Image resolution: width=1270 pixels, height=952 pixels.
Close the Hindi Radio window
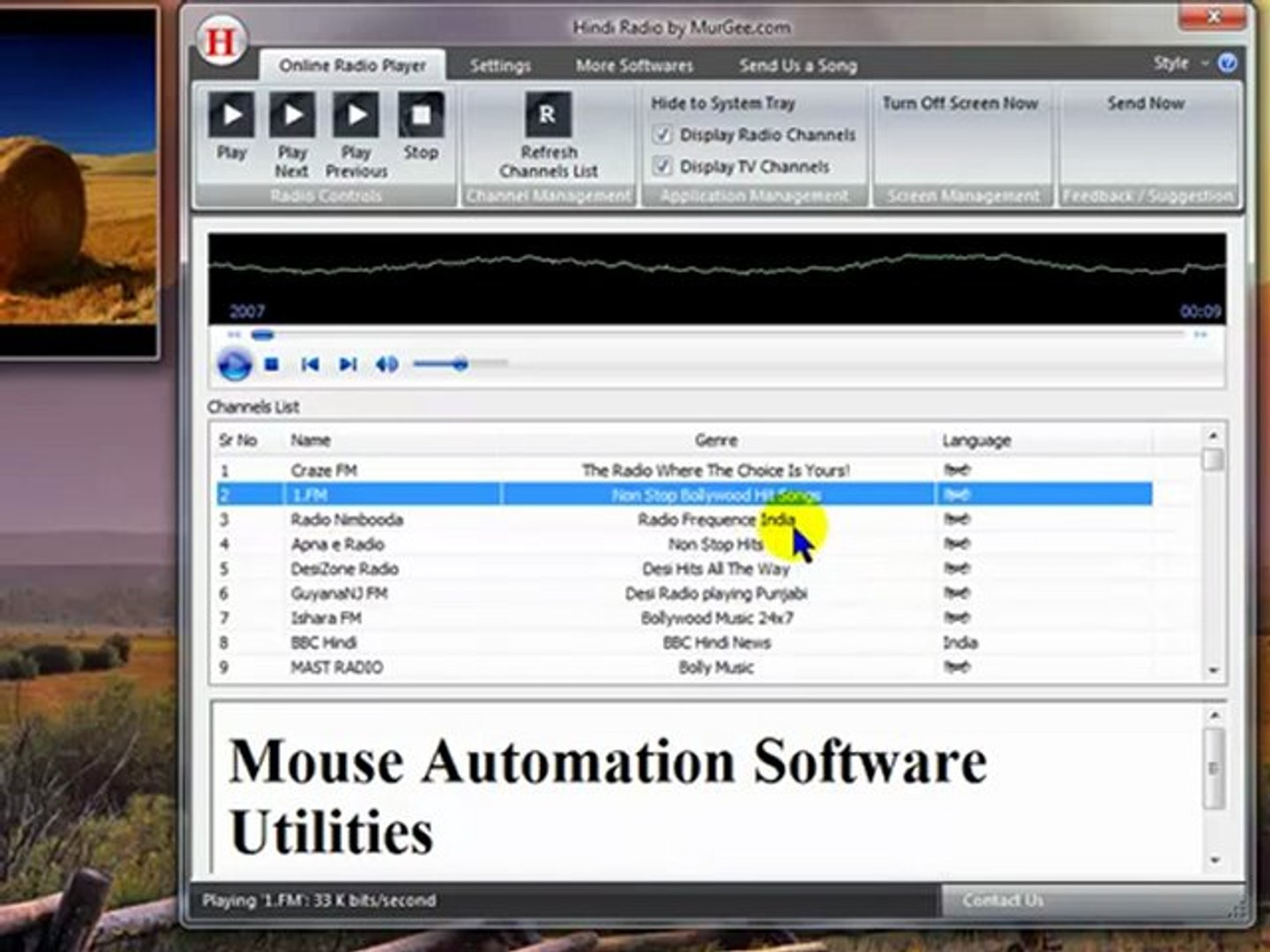[x=1214, y=17]
